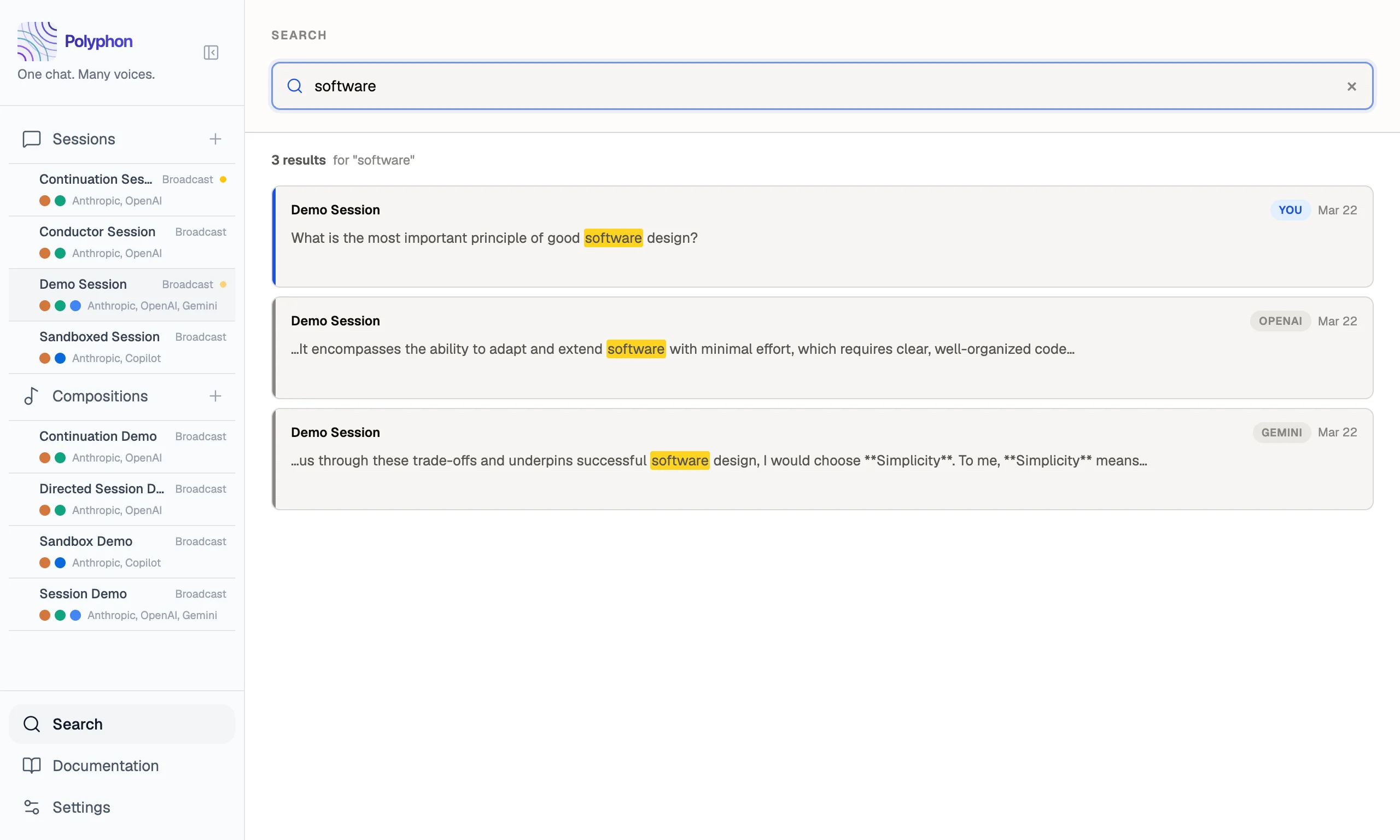
Task: Click the magnifier icon inside the search field
Action: (295, 85)
